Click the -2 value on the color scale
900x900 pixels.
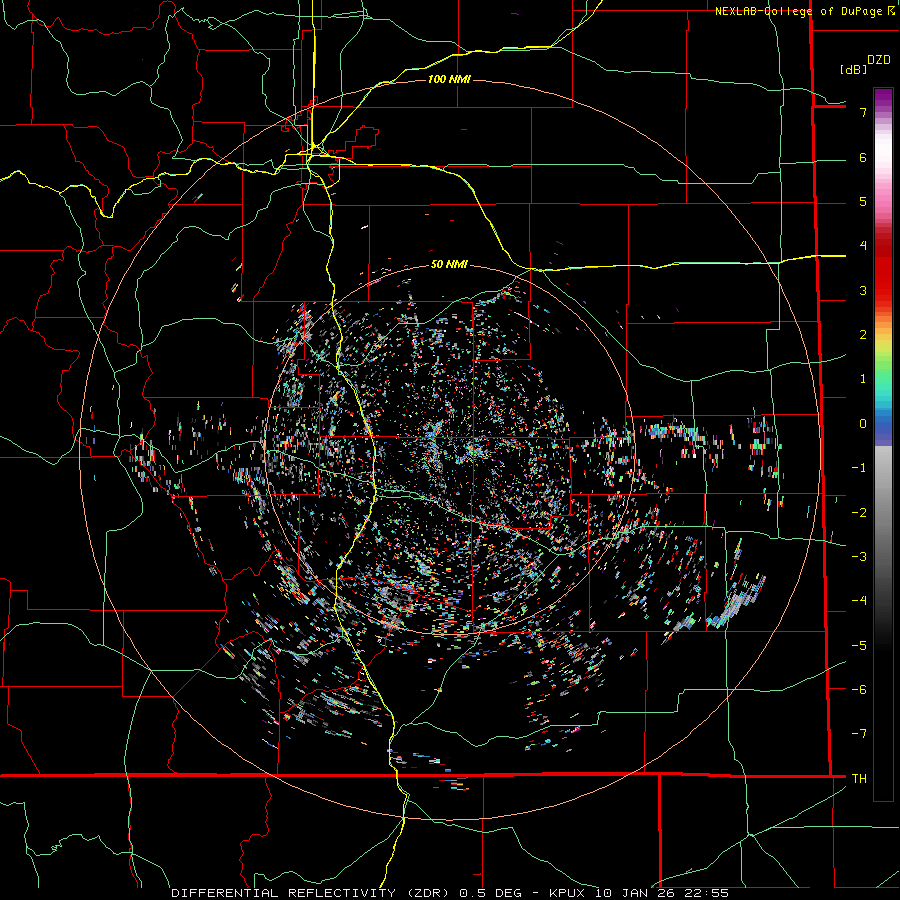click(x=859, y=512)
